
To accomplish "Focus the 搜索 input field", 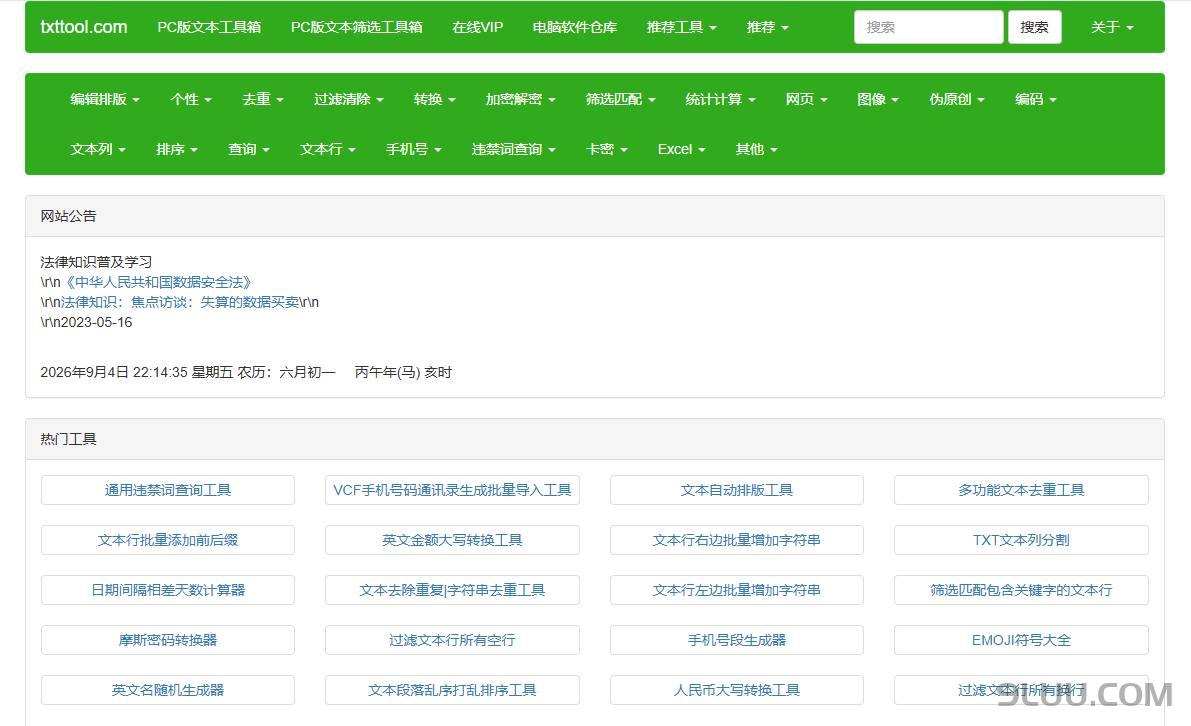I will (928, 27).
